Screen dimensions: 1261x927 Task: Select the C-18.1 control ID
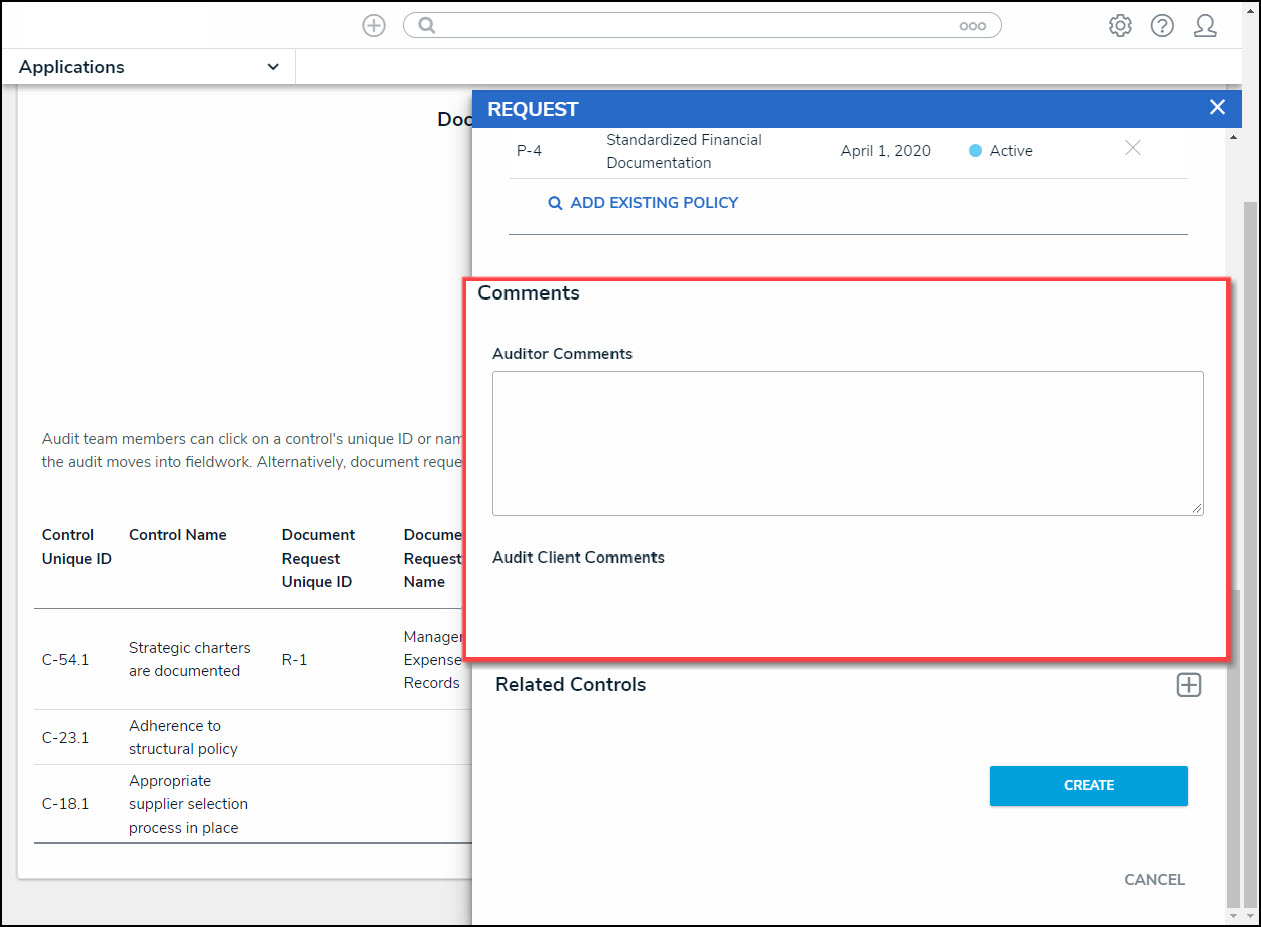click(x=65, y=804)
